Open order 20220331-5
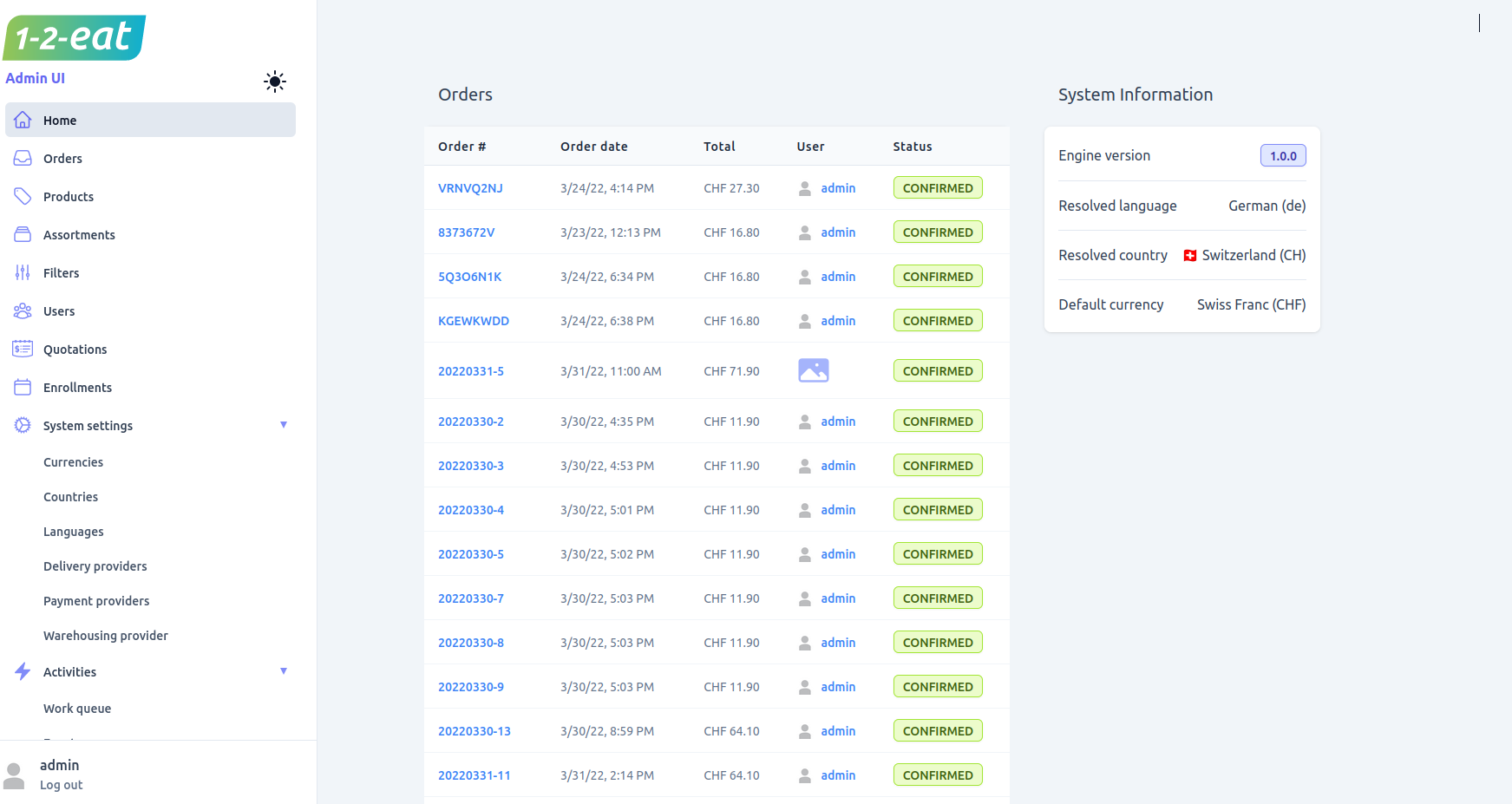This screenshot has height=804, width=1512. pos(470,371)
